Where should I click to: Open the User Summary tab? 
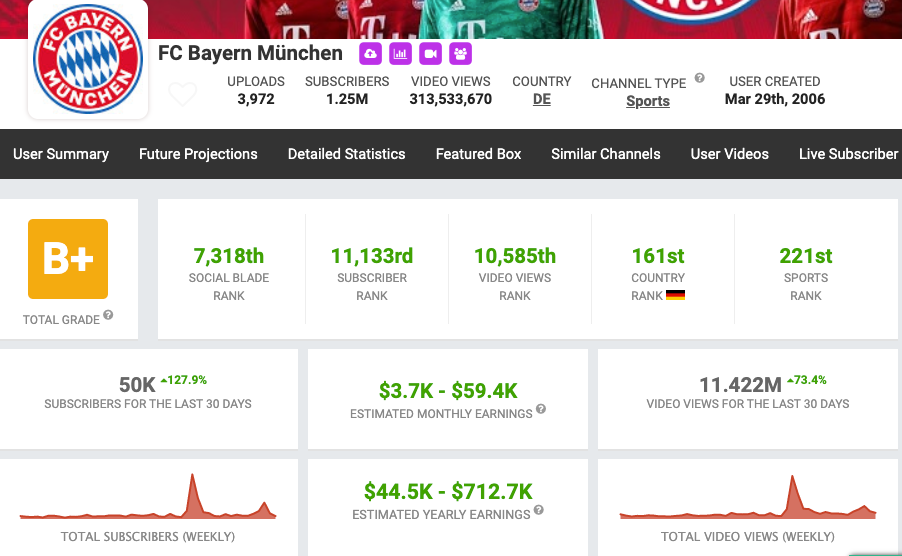click(x=61, y=154)
